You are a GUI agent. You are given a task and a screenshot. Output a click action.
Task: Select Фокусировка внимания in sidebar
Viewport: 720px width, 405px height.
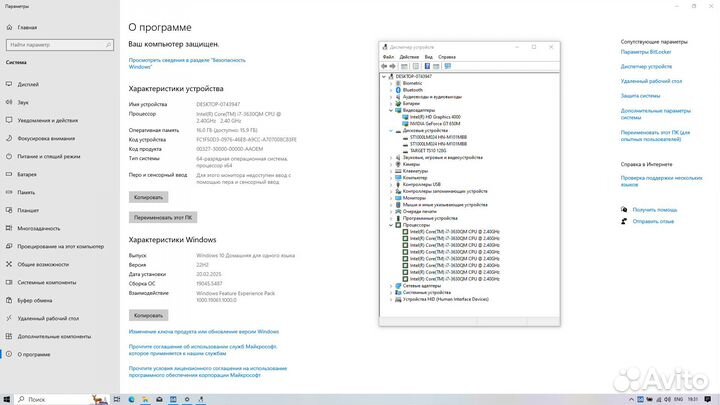(x=46, y=138)
